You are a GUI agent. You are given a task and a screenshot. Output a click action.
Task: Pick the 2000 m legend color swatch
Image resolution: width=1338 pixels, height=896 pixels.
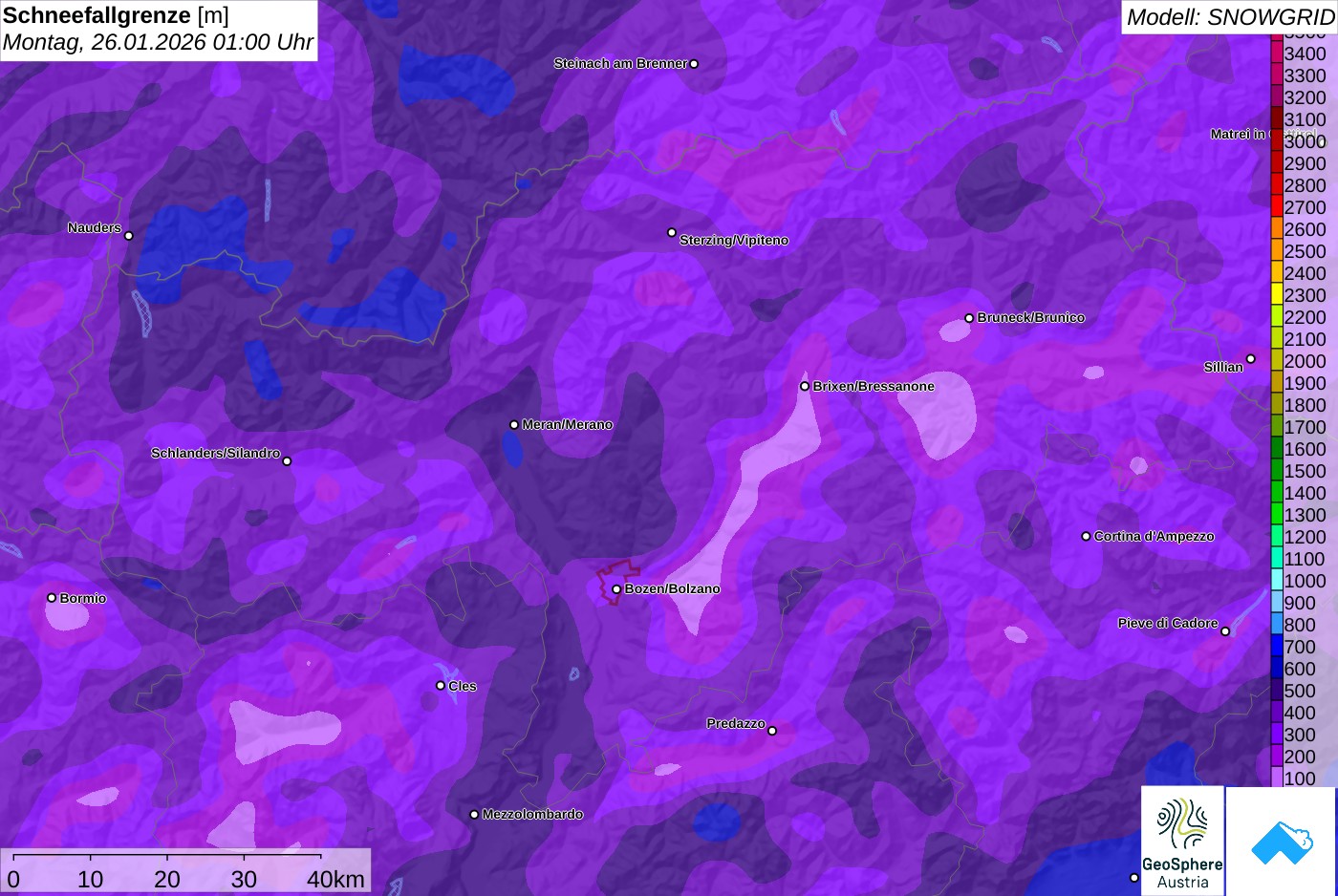[1276, 360]
